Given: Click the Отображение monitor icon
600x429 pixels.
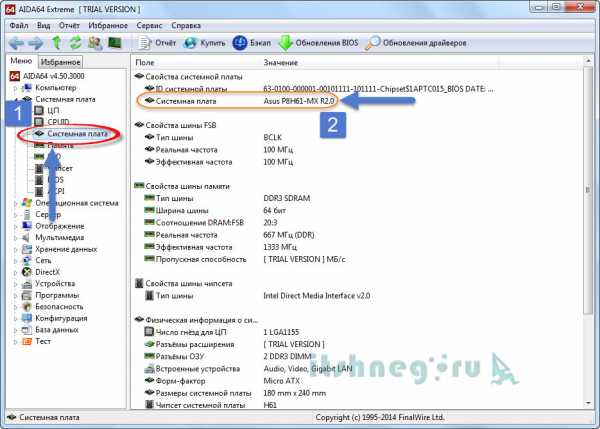Looking at the screenshot, I should (x=27, y=226).
